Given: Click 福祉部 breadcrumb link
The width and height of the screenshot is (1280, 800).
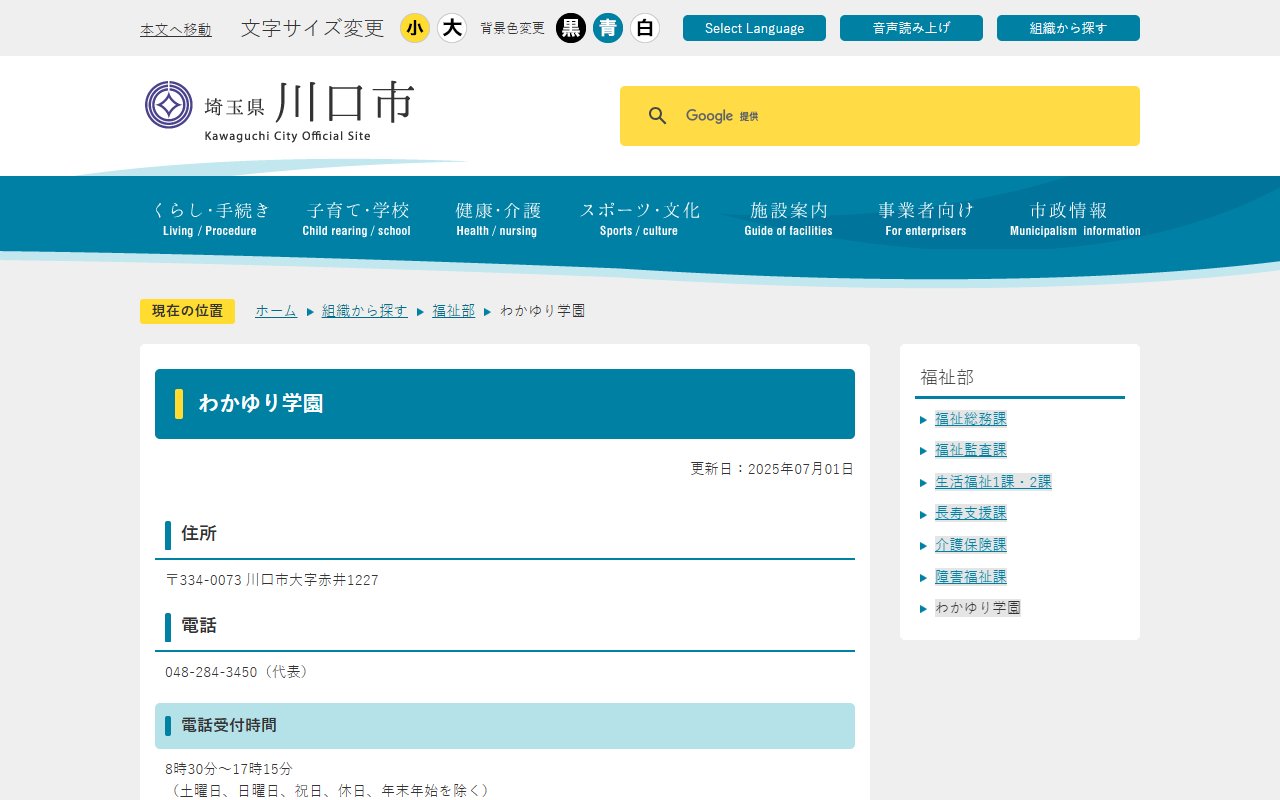Looking at the screenshot, I should click(x=453, y=311).
